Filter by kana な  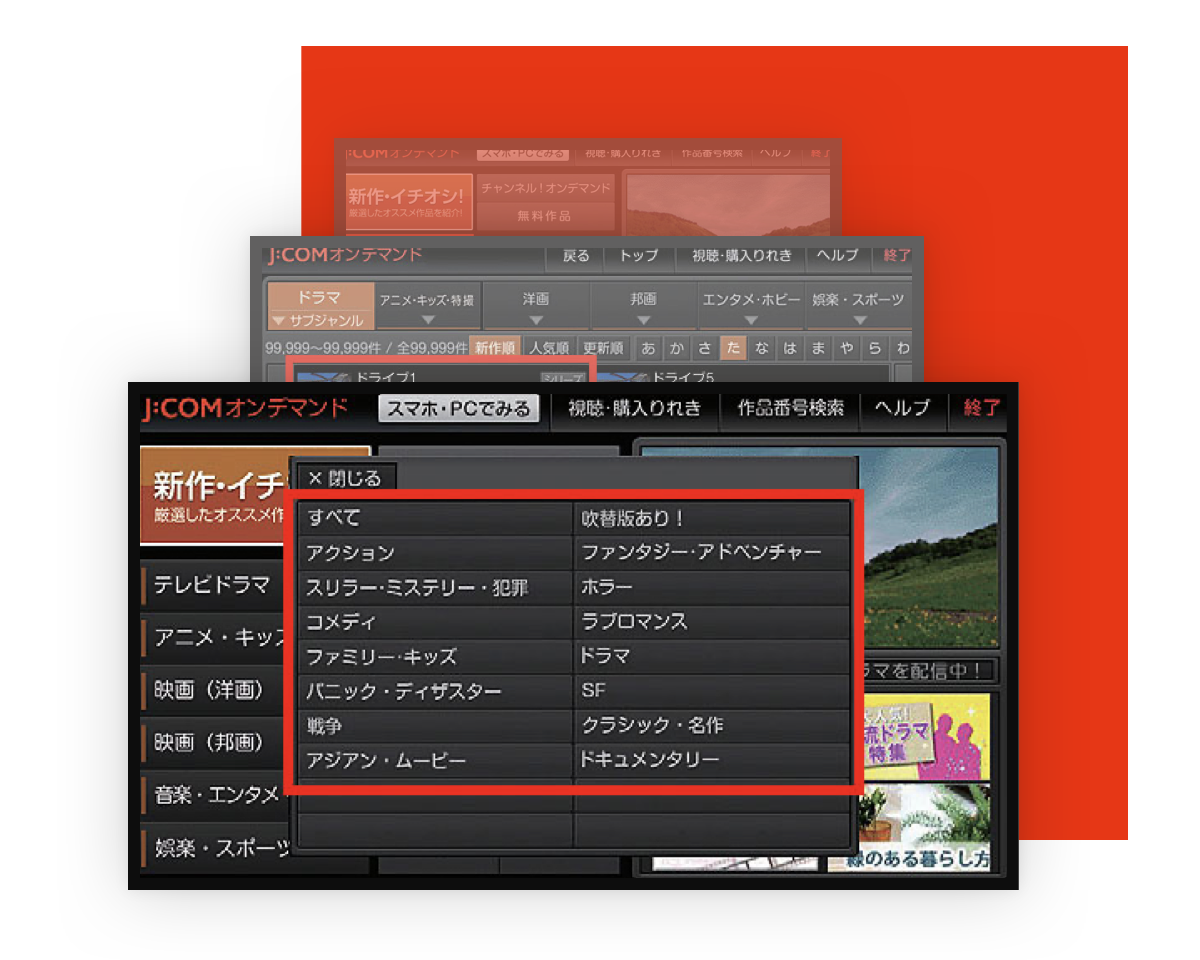pyautogui.click(x=762, y=349)
